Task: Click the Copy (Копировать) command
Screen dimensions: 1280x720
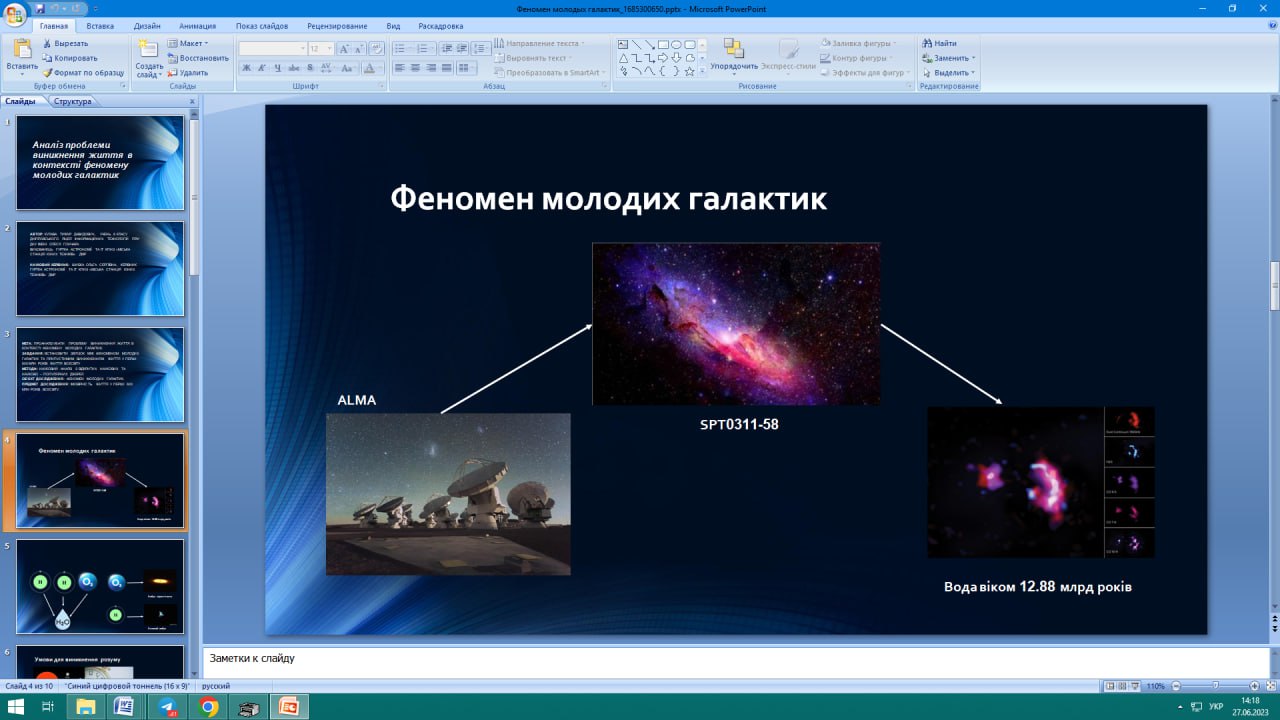Action: (69, 58)
